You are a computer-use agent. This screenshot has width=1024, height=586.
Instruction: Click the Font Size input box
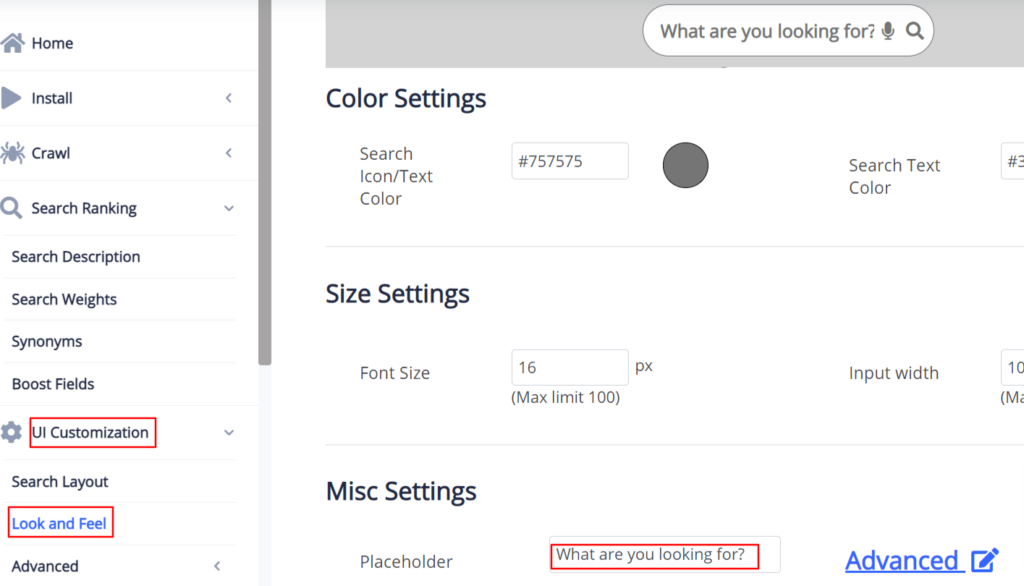[x=569, y=367]
